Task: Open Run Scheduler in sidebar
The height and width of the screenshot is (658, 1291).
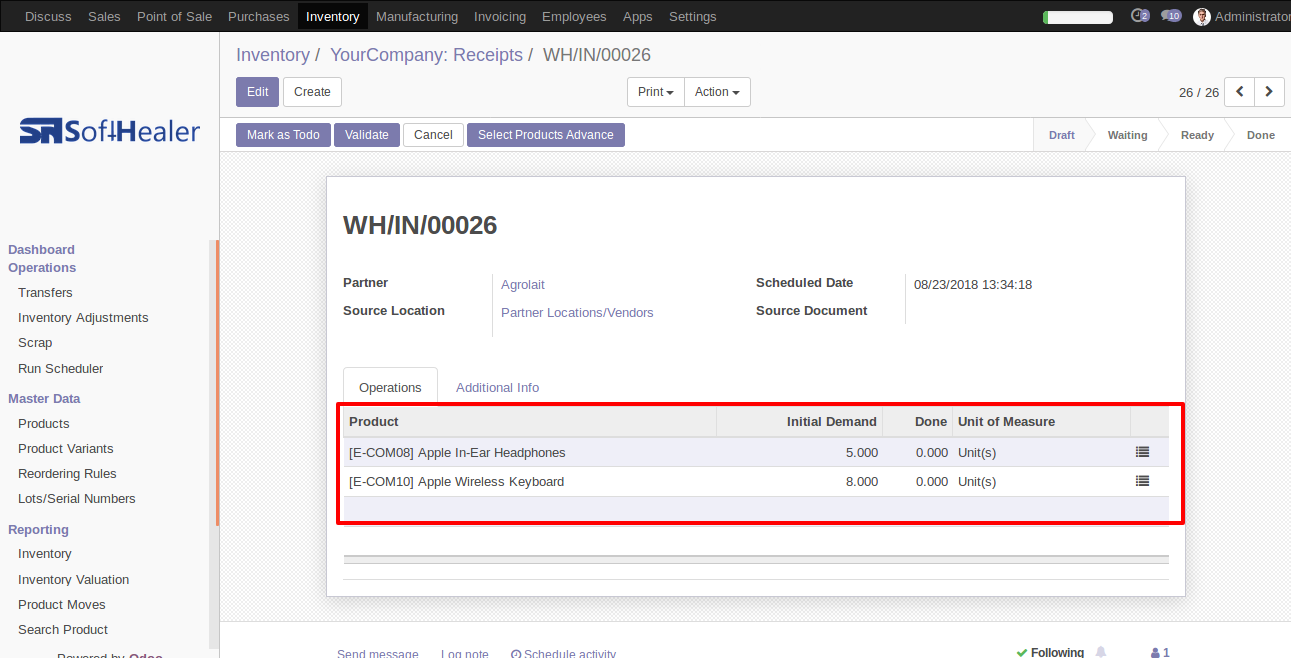Action: 61,369
